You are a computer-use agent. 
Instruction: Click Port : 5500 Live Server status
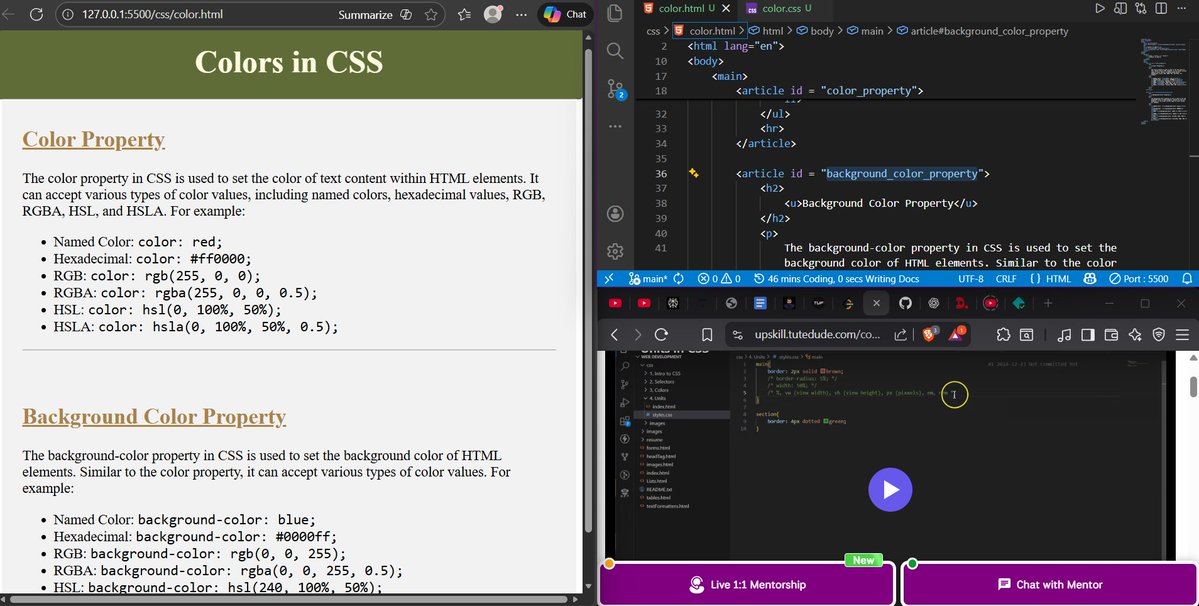click(x=1139, y=279)
